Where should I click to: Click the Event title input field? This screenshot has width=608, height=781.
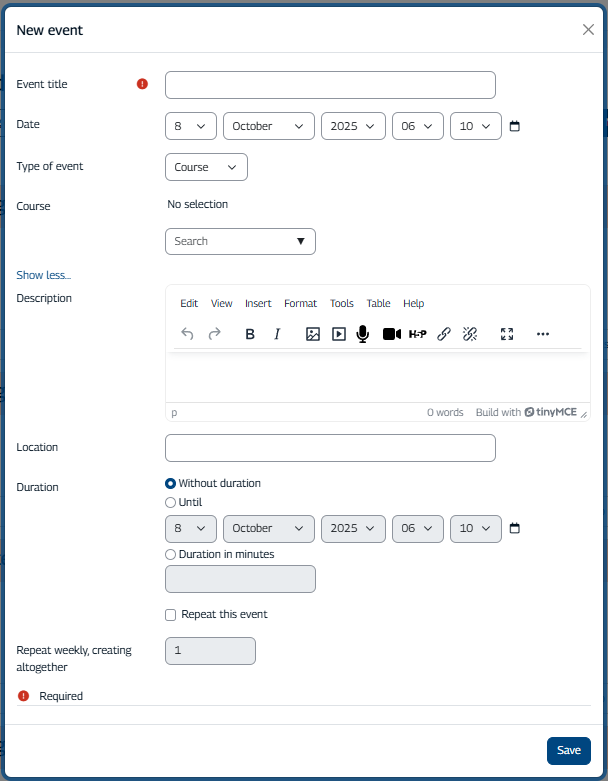pos(330,85)
